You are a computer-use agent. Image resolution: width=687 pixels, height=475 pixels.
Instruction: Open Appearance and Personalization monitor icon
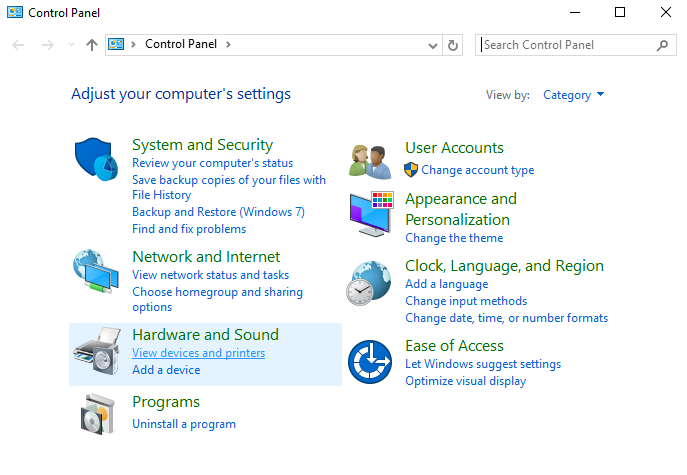[372, 214]
